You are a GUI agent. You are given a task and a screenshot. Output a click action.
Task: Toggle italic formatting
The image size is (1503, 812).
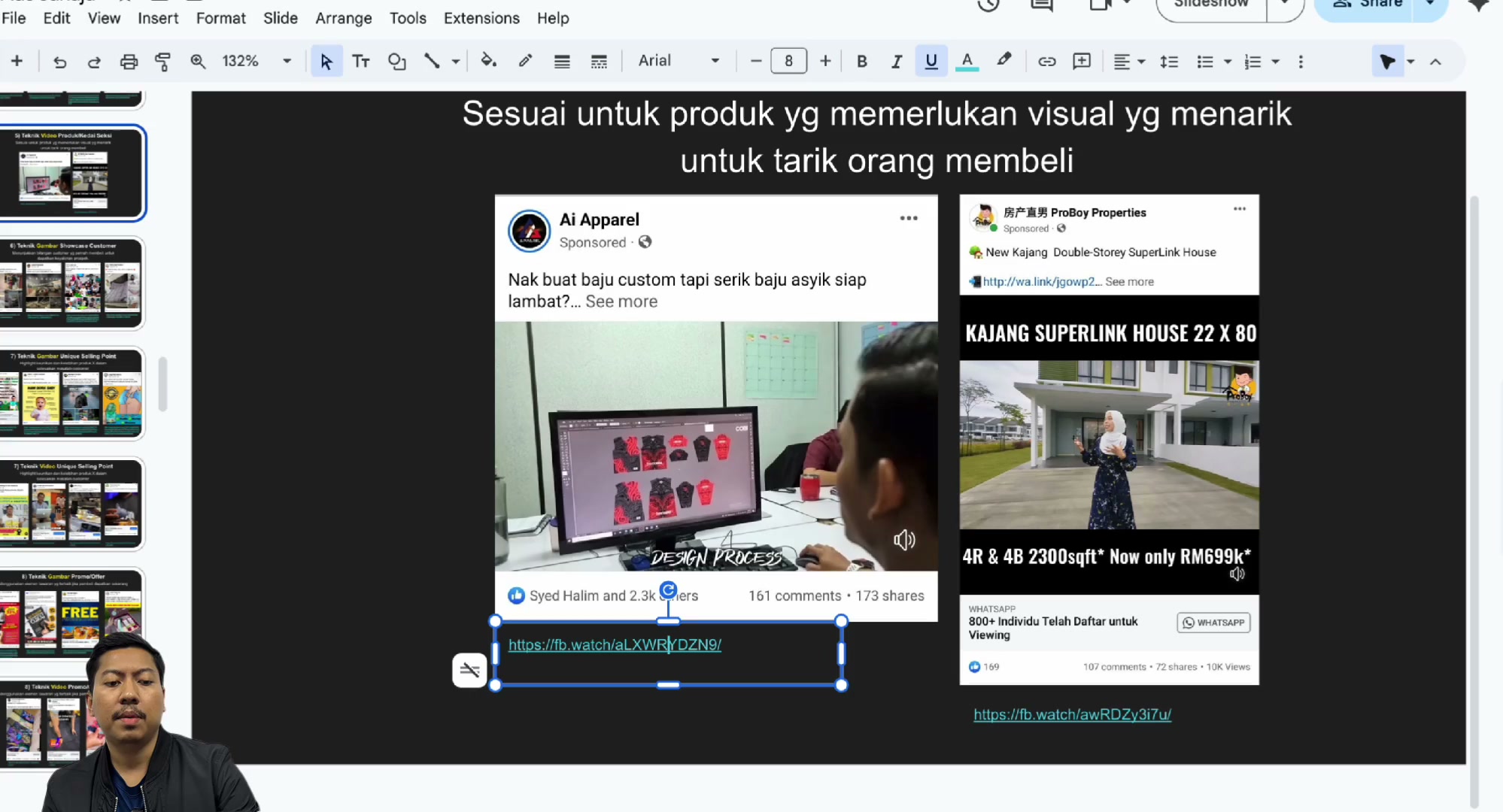coord(896,62)
